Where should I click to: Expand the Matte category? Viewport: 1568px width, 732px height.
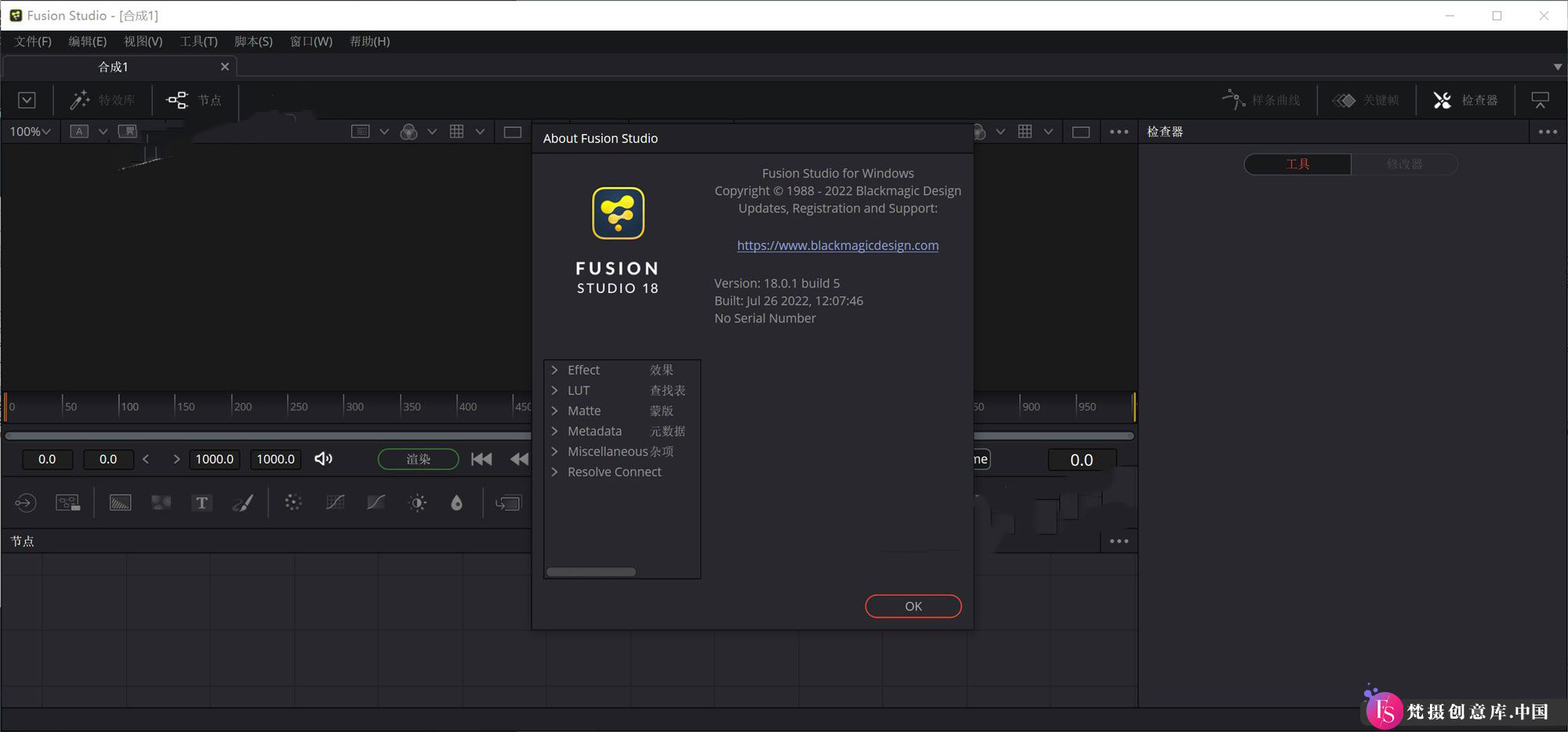(554, 411)
